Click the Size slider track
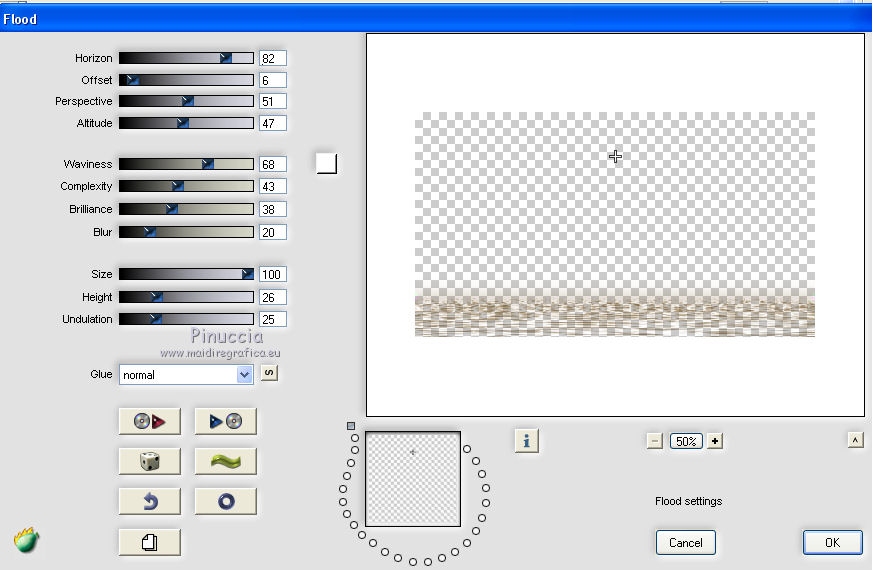Screen dimensions: 872x570 click(x=186, y=274)
